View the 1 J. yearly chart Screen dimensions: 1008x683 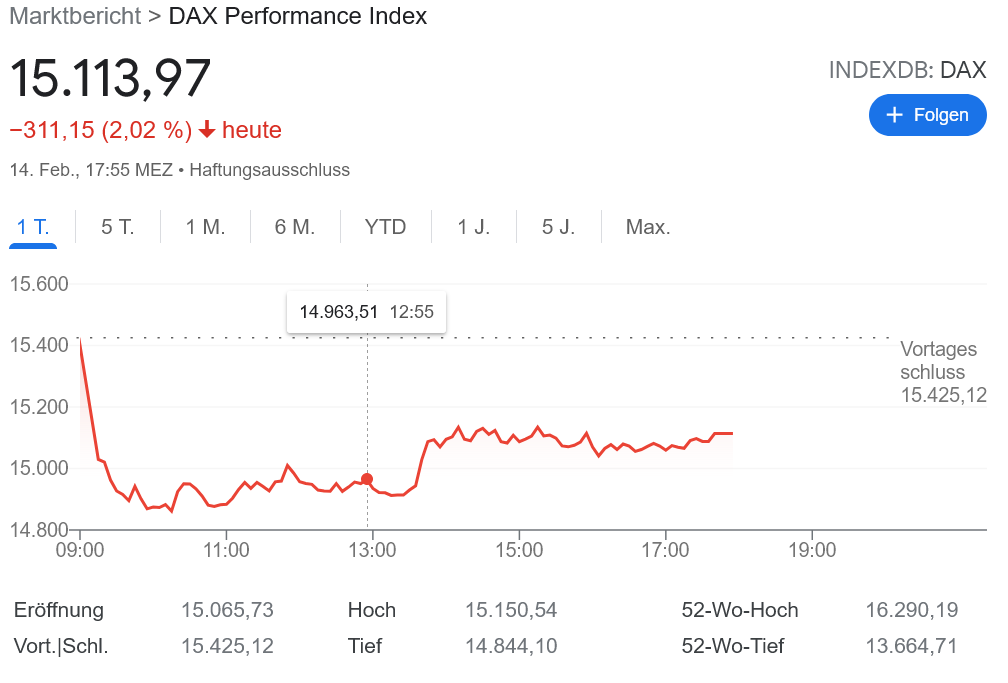coord(473,227)
